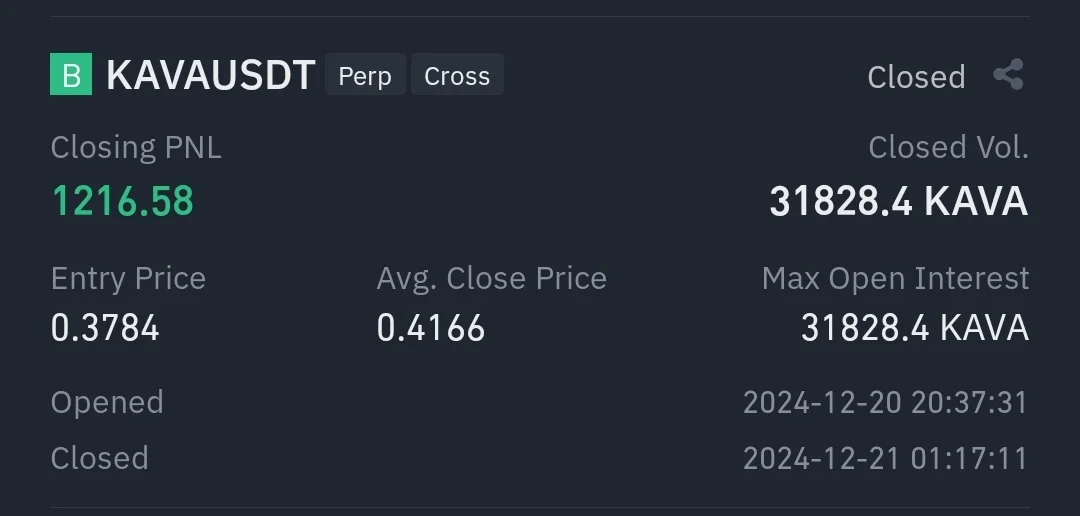Click the KAVA amount under Closed Vol.
The image size is (1080, 516).
click(898, 201)
